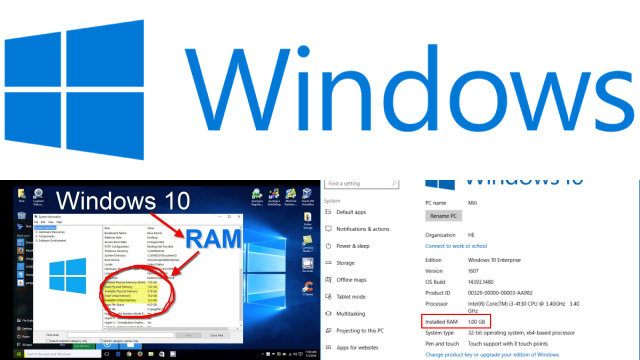This screenshot has width=640, height=360.
Task: Select the Pen and touch value text
Action: point(508,344)
